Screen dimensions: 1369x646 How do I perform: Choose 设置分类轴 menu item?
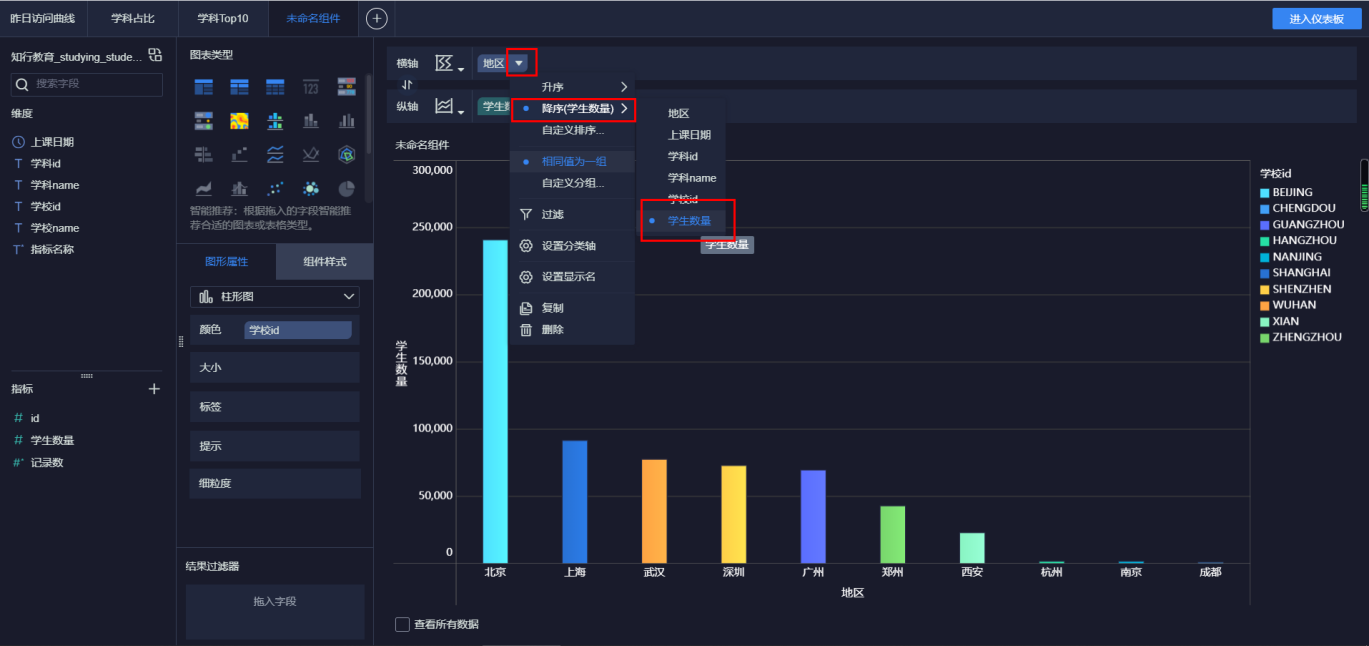tap(572, 245)
